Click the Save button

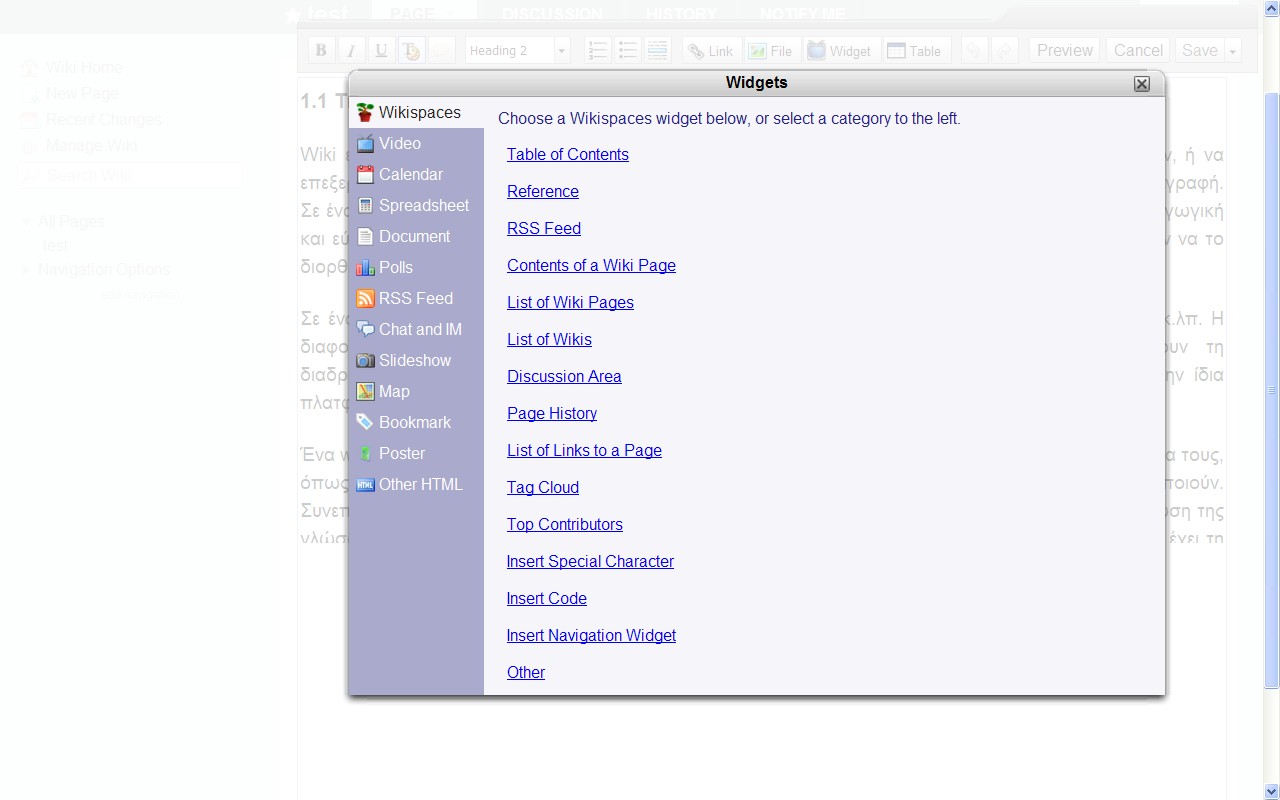coord(1200,50)
